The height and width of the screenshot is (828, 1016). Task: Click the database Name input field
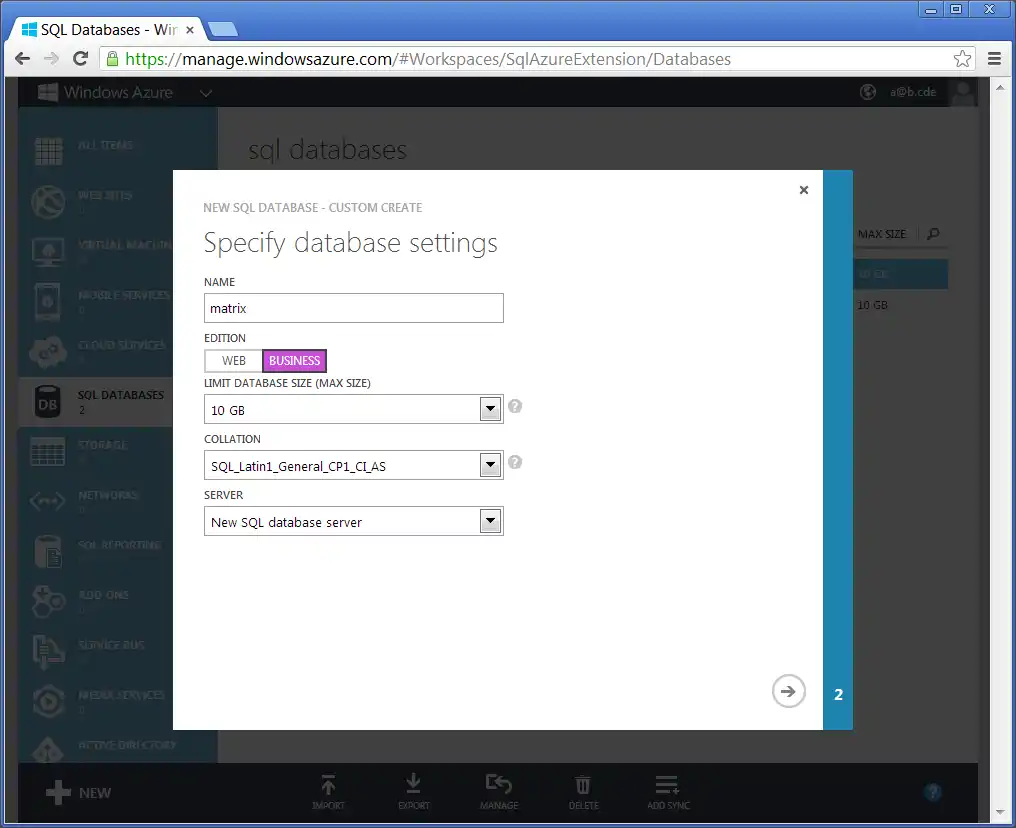click(353, 308)
